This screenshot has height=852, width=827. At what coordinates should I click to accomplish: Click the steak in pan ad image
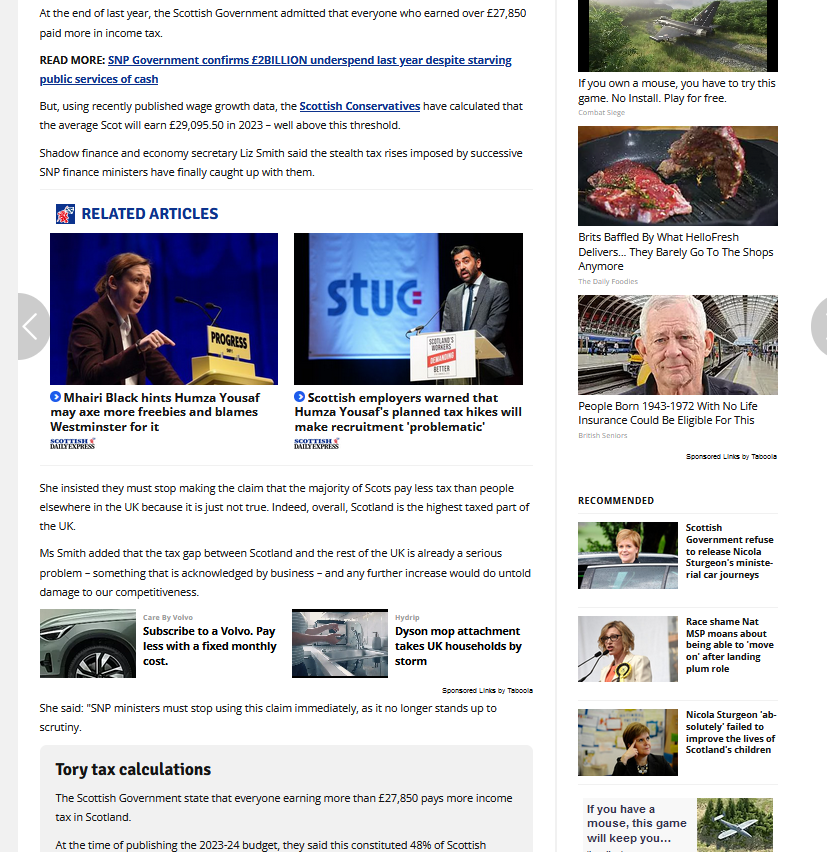pos(678,176)
